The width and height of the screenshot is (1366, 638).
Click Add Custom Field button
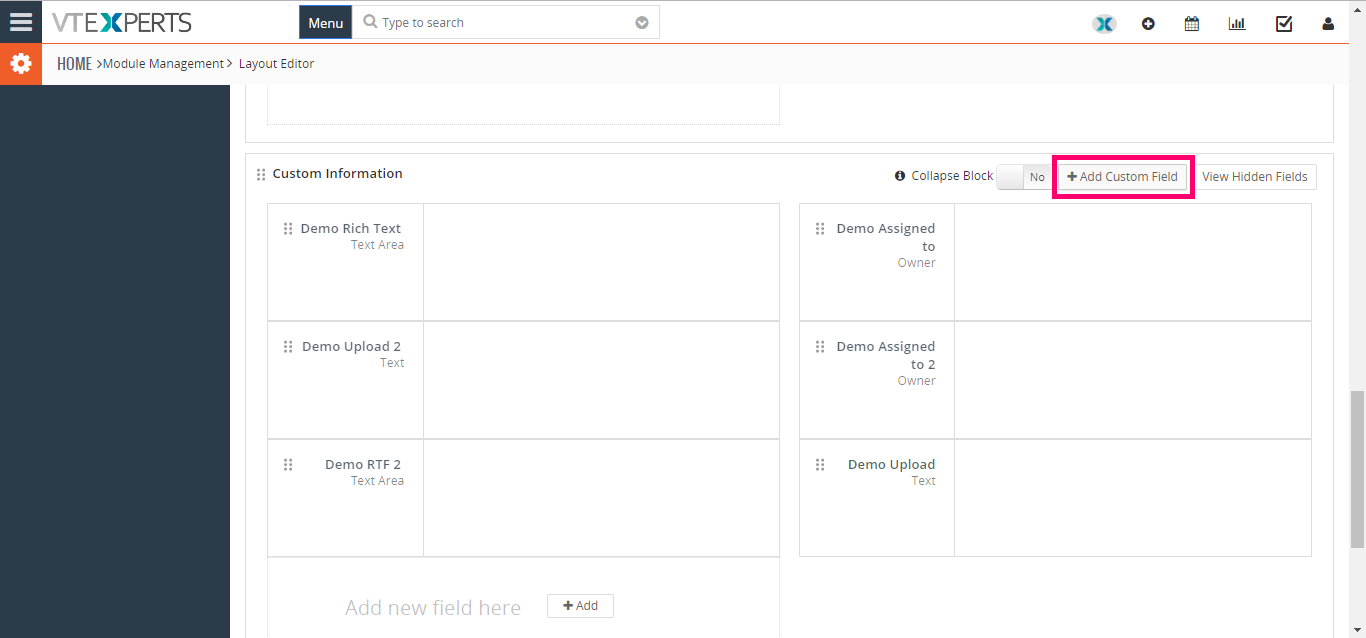1122,177
